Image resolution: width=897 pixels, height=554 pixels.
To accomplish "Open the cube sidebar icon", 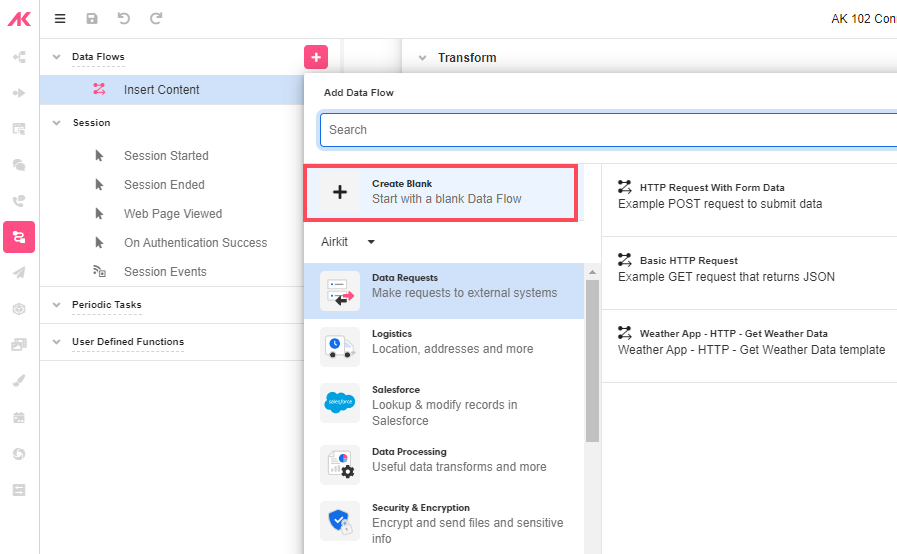I will coord(19,309).
